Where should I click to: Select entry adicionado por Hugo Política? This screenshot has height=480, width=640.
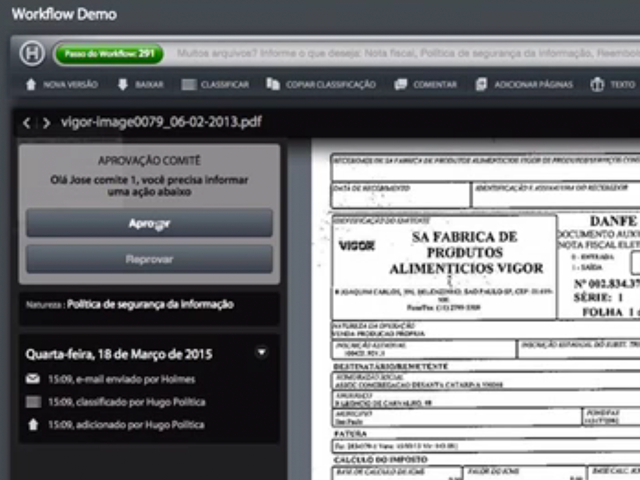pos(126,425)
